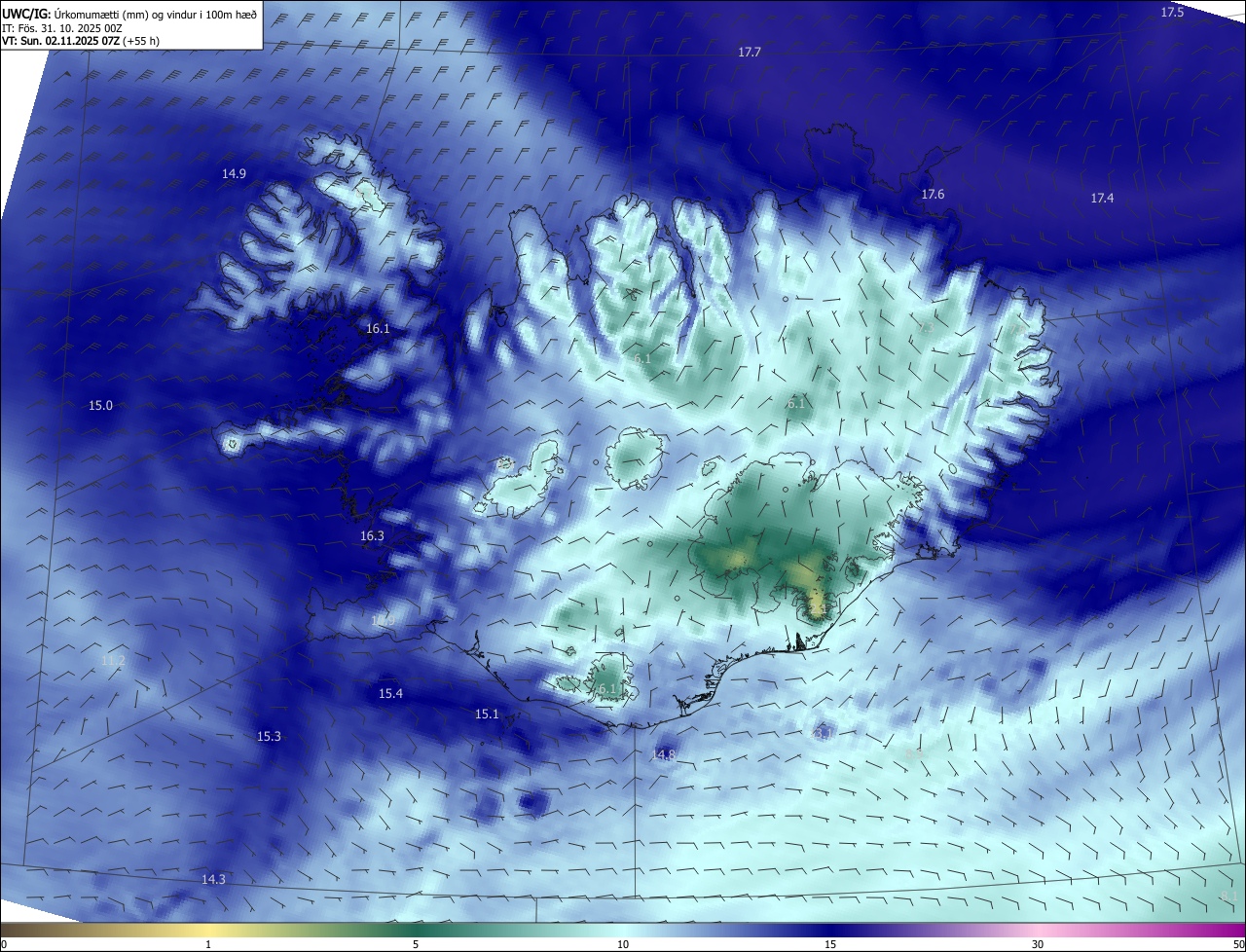Click the map value 17.4
This screenshot has width=1246, height=952.
[1102, 199]
